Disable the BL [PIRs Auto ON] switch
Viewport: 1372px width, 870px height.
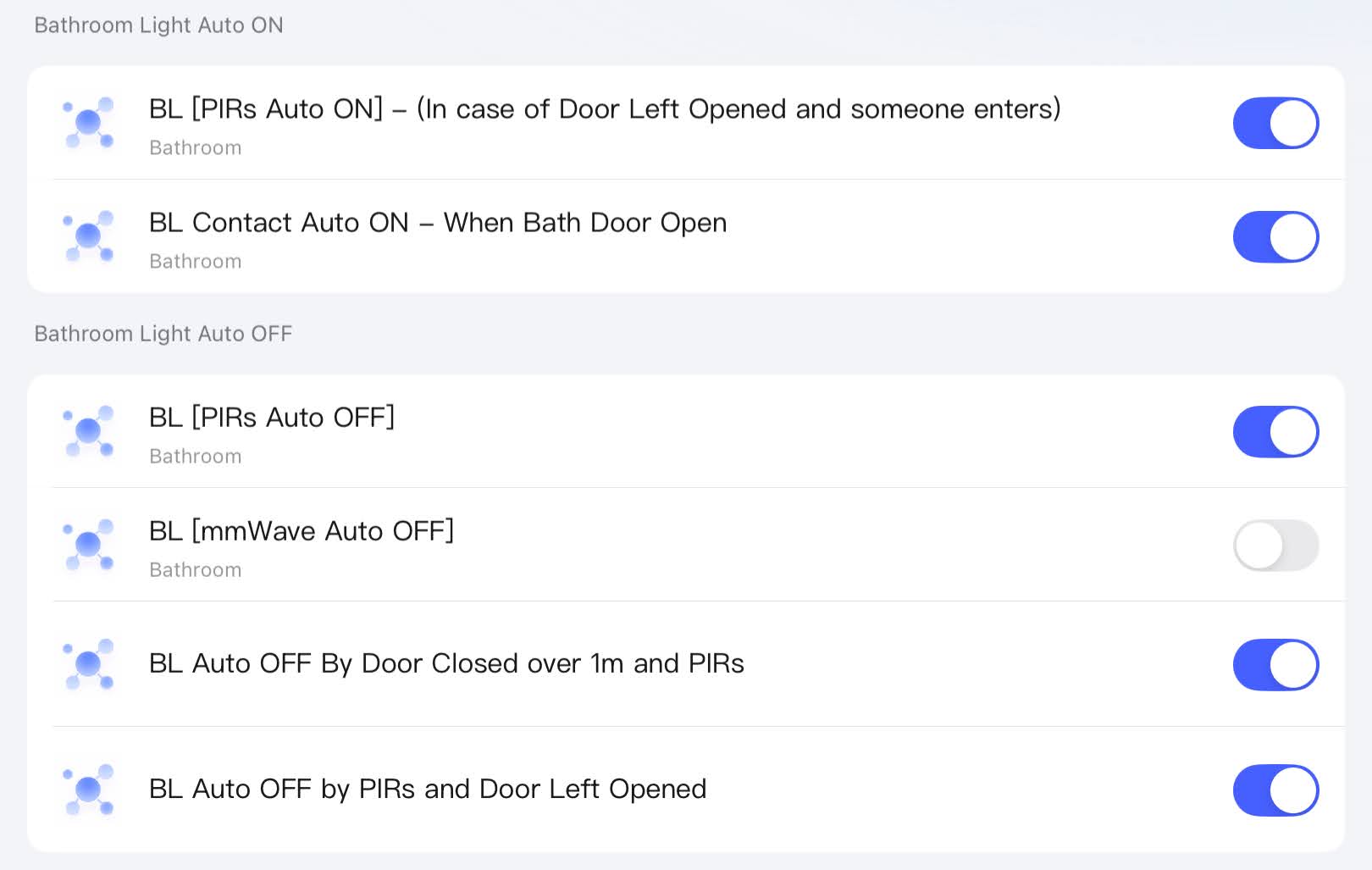pos(1275,123)
